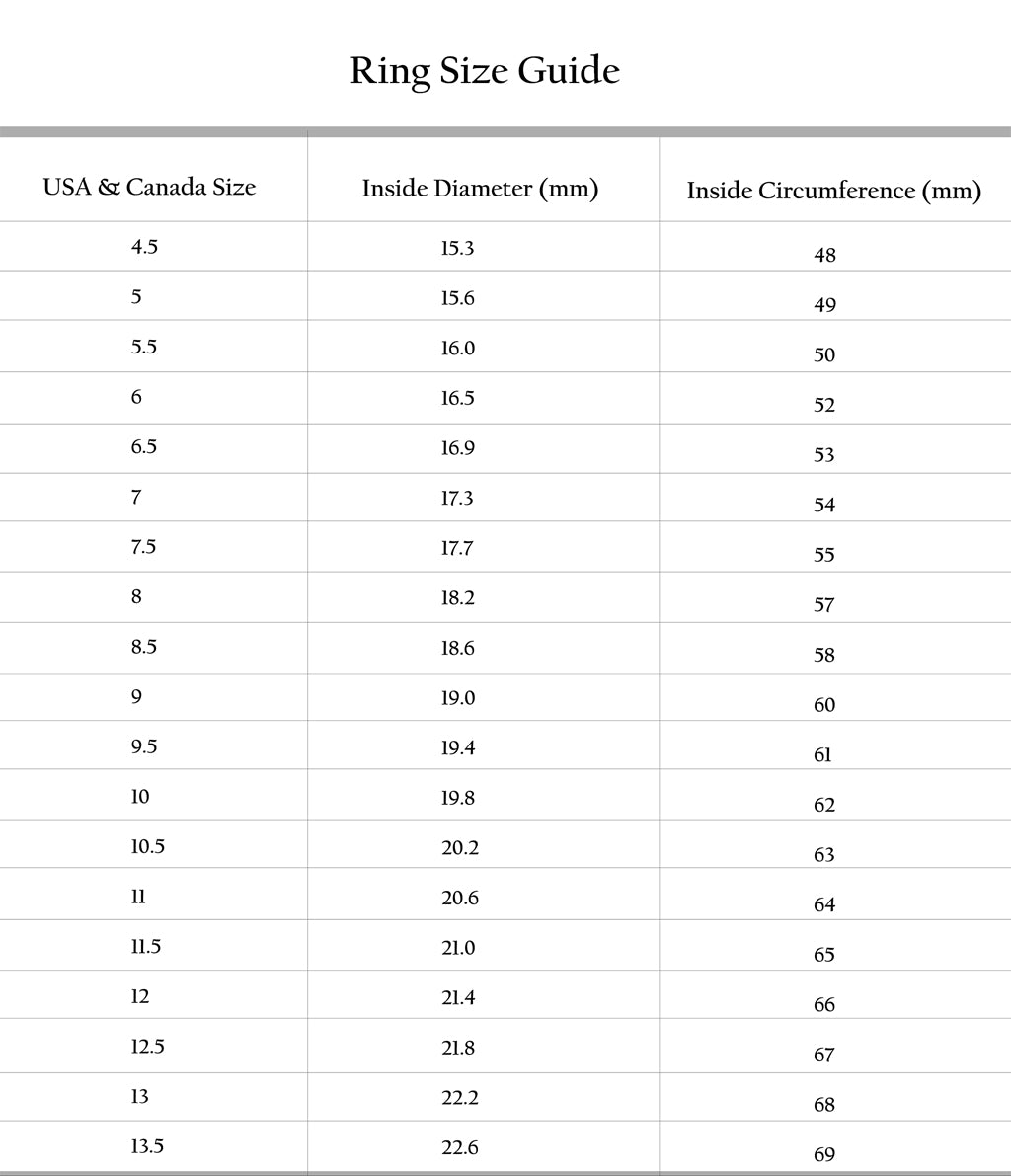Click ring size 9 cell

(x=136, y=697)
